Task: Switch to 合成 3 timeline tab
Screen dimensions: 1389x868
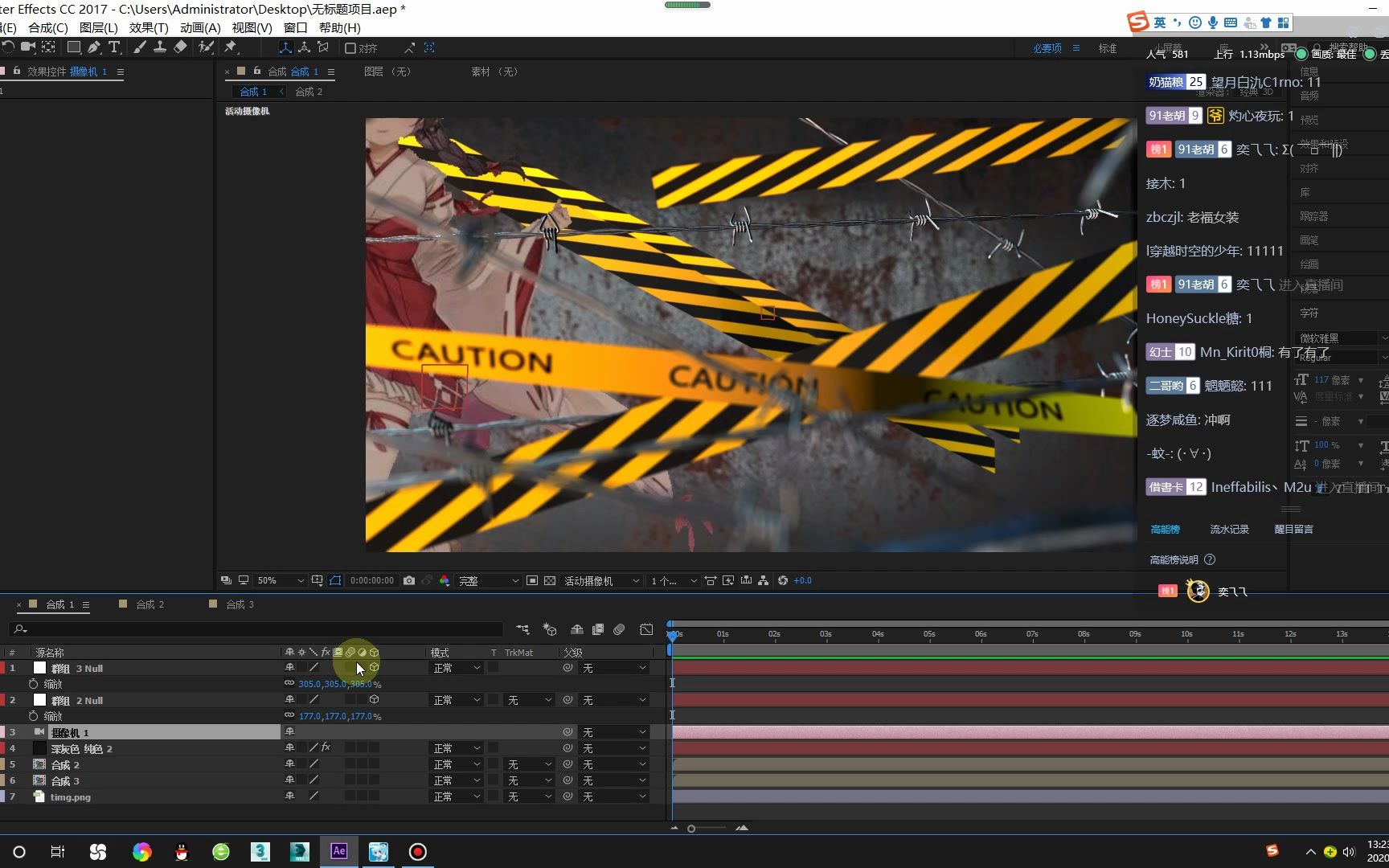Action: [x=240, y=604]
